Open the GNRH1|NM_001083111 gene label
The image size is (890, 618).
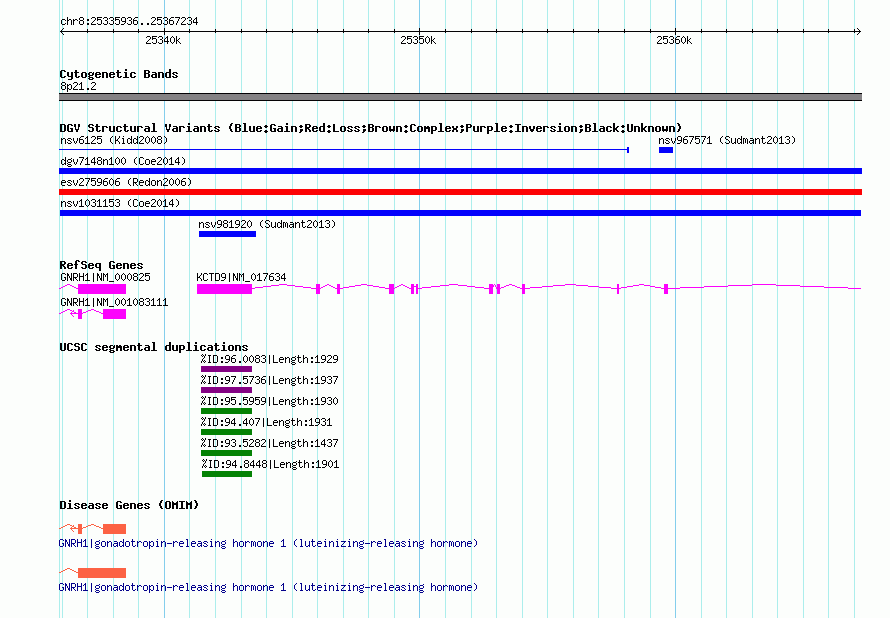[x=114, y=302]
